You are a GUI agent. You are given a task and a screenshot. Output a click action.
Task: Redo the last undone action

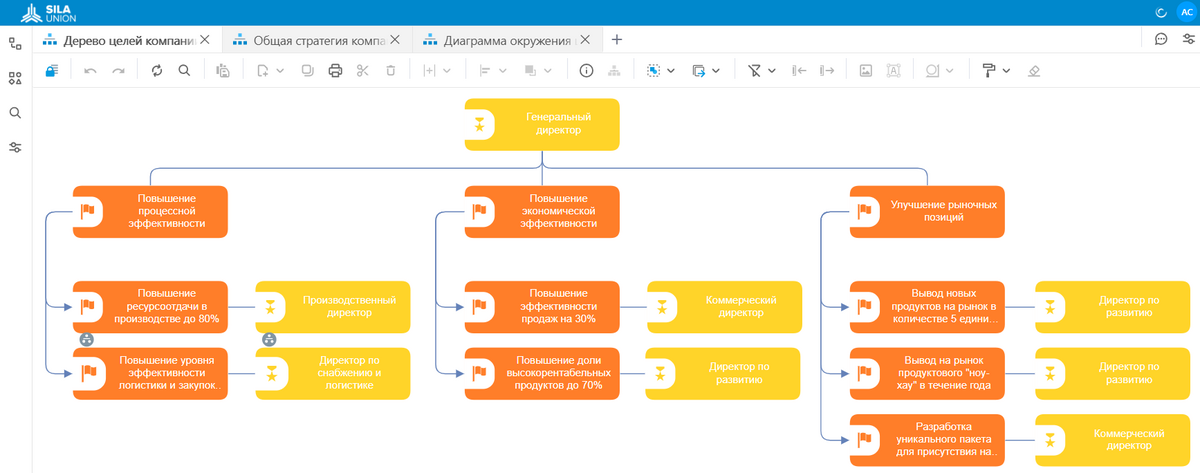pyautogui.click(x=118, y=70)
